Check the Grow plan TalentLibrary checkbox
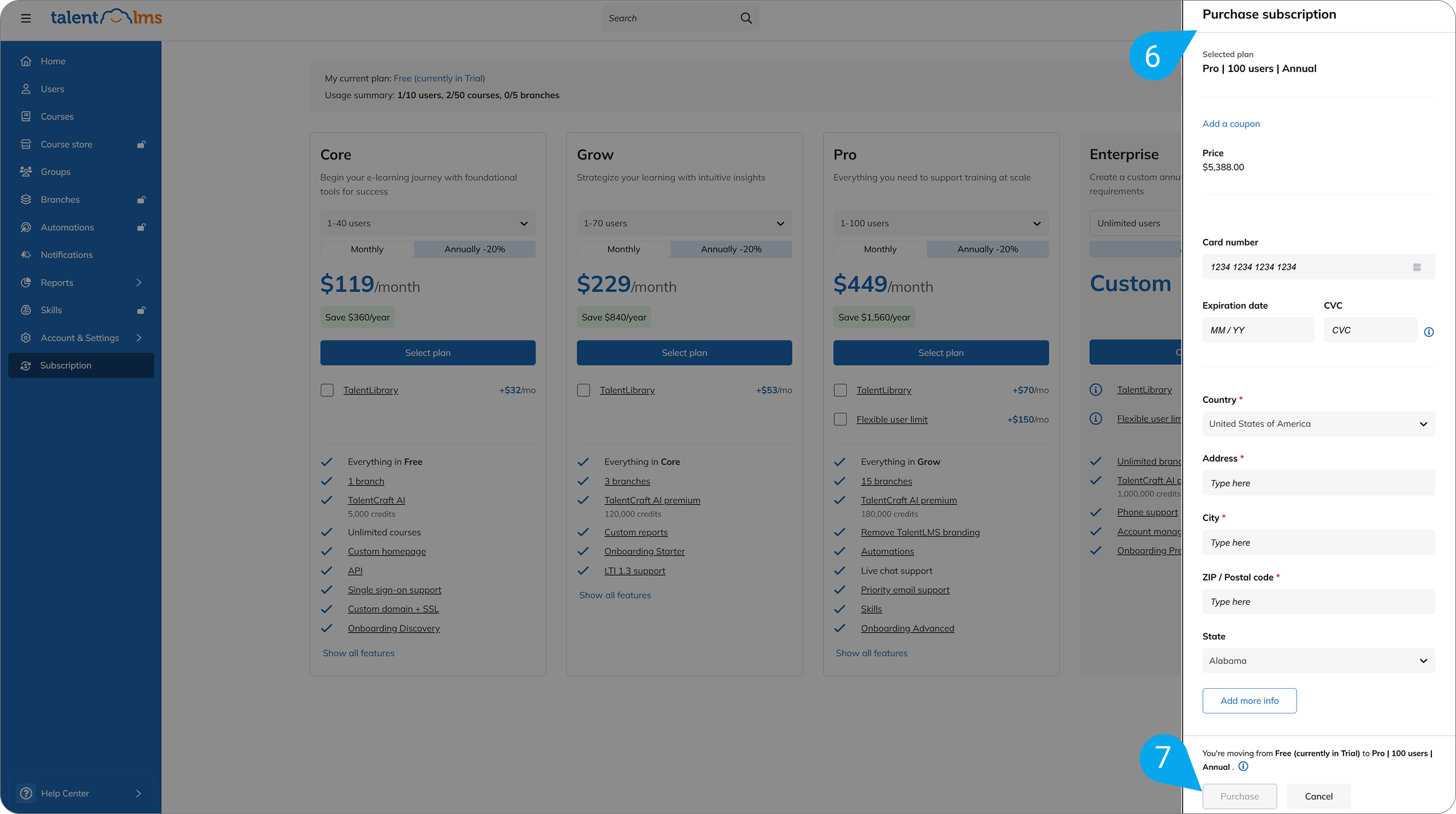 pos(584,390)
